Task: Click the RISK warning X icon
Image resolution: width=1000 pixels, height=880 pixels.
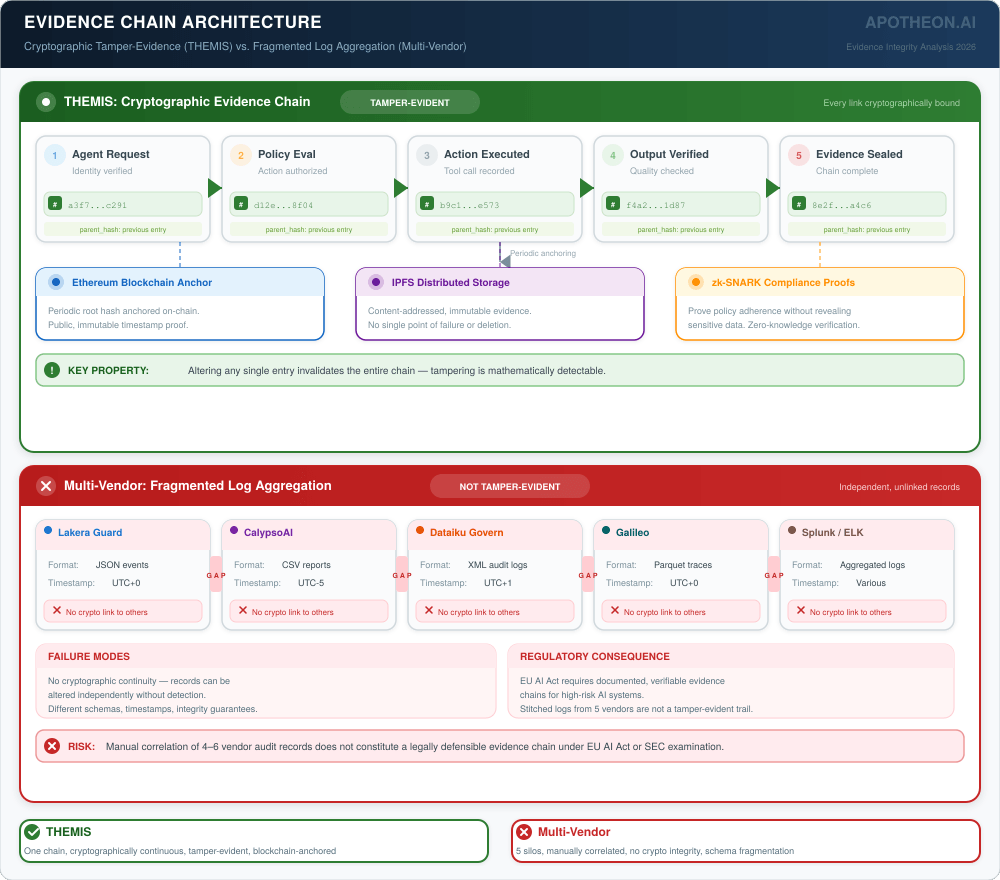Action: (52, 746)
